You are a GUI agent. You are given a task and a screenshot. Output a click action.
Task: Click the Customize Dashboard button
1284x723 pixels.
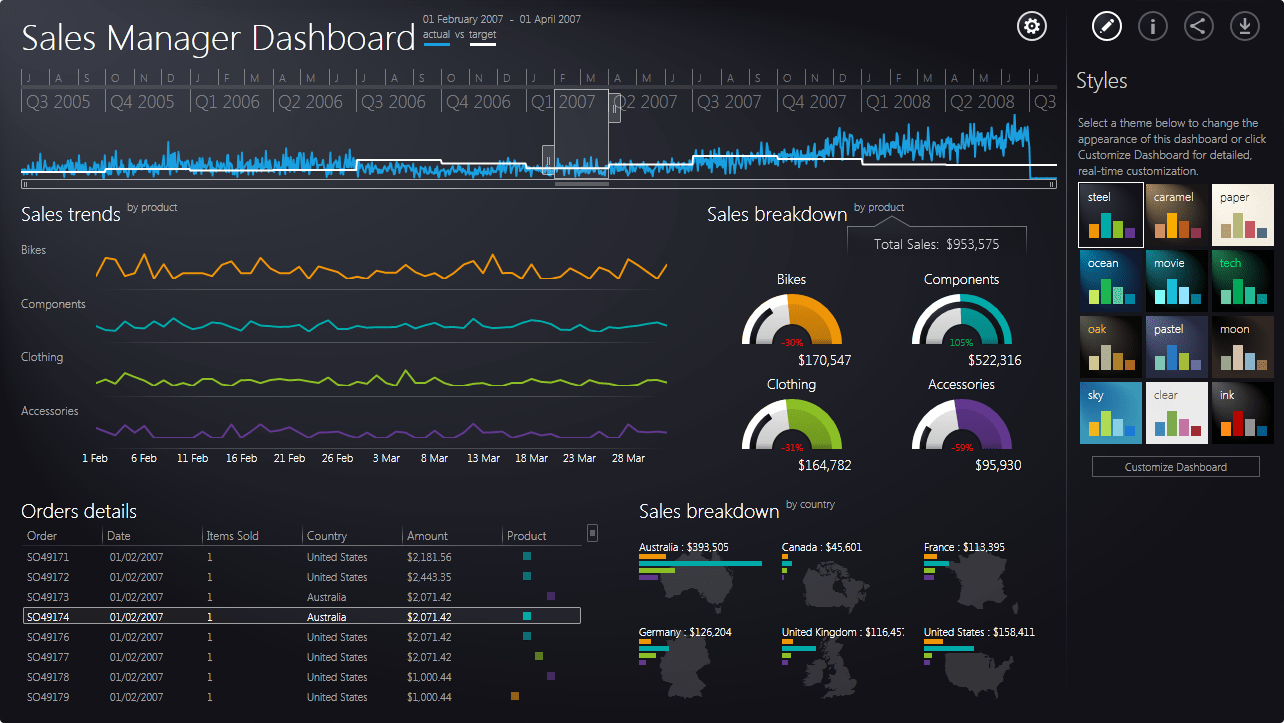tap(1175, 467)
